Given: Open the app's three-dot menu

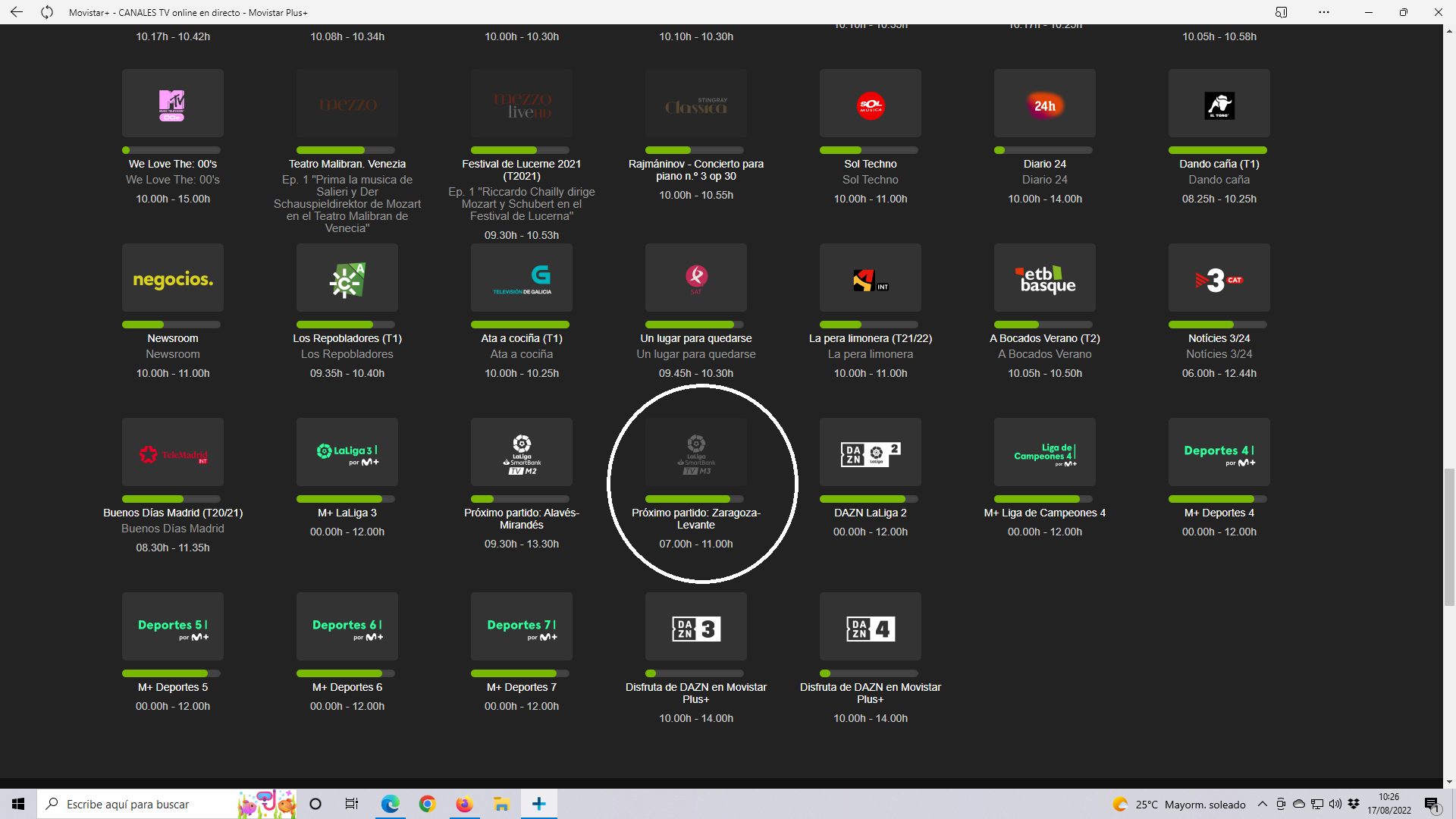Looking at the screenshot, I should pos(1324,12).
